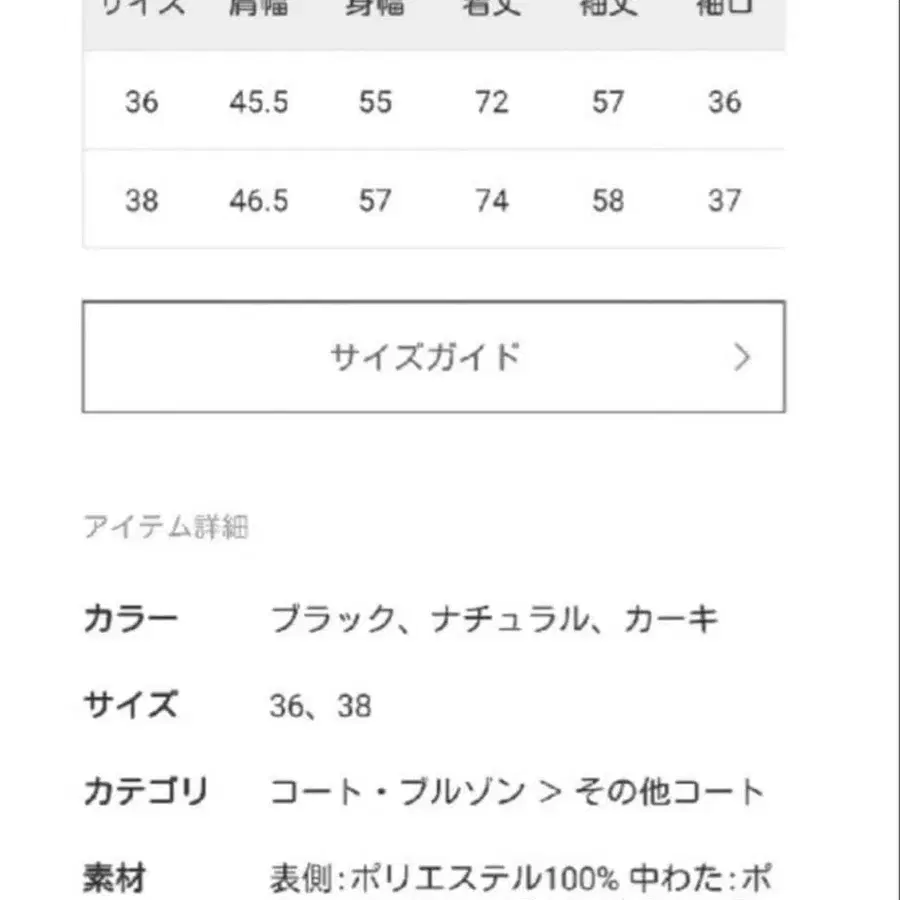Open the コート・ブルゾン category link
This screenshot has width=900, height=900.
(x=390, y=789)
